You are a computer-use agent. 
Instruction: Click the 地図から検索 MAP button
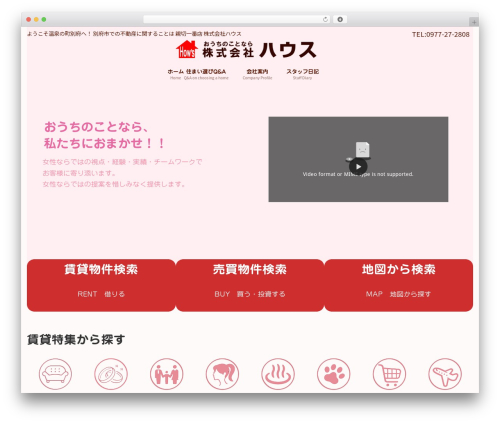pos(399,285)
